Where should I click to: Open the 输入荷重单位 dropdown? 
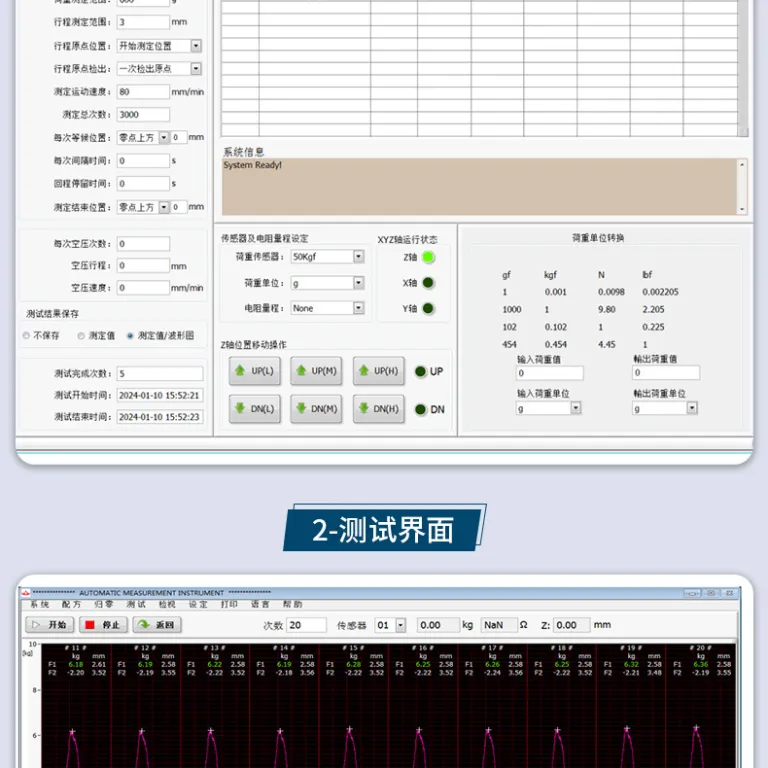[x=576, y=408]
